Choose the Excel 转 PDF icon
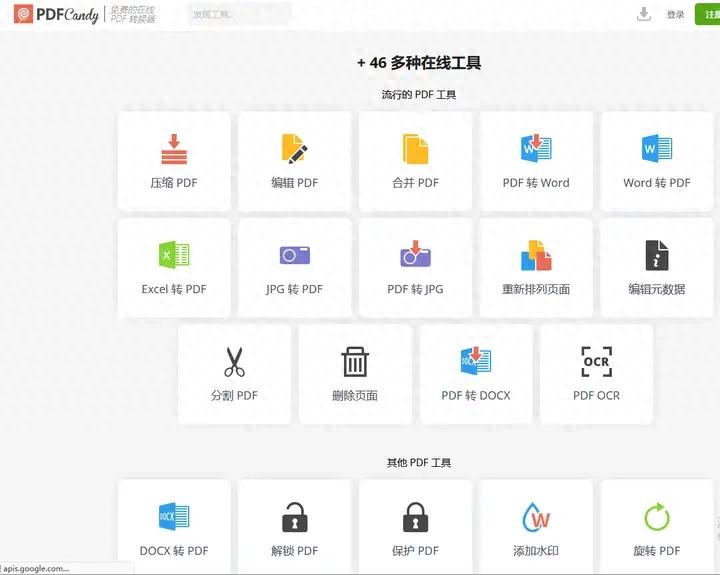 coord(174,254)
